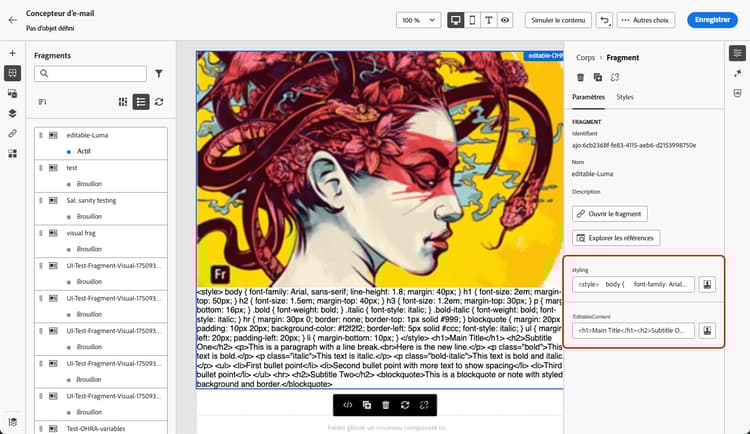This screenshot has height=434, width=750.
Task: Click the bottom-most icon in the left rail
Action: coord(12,422)
